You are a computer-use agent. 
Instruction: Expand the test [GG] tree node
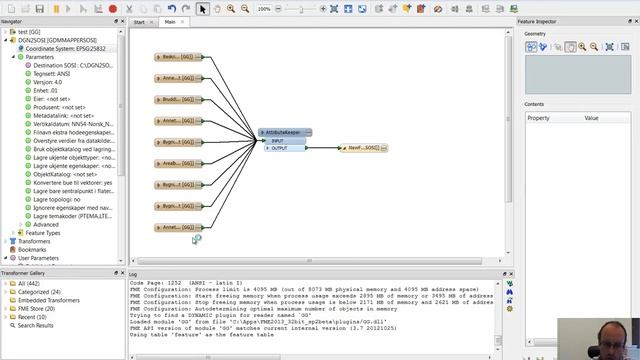6,31
